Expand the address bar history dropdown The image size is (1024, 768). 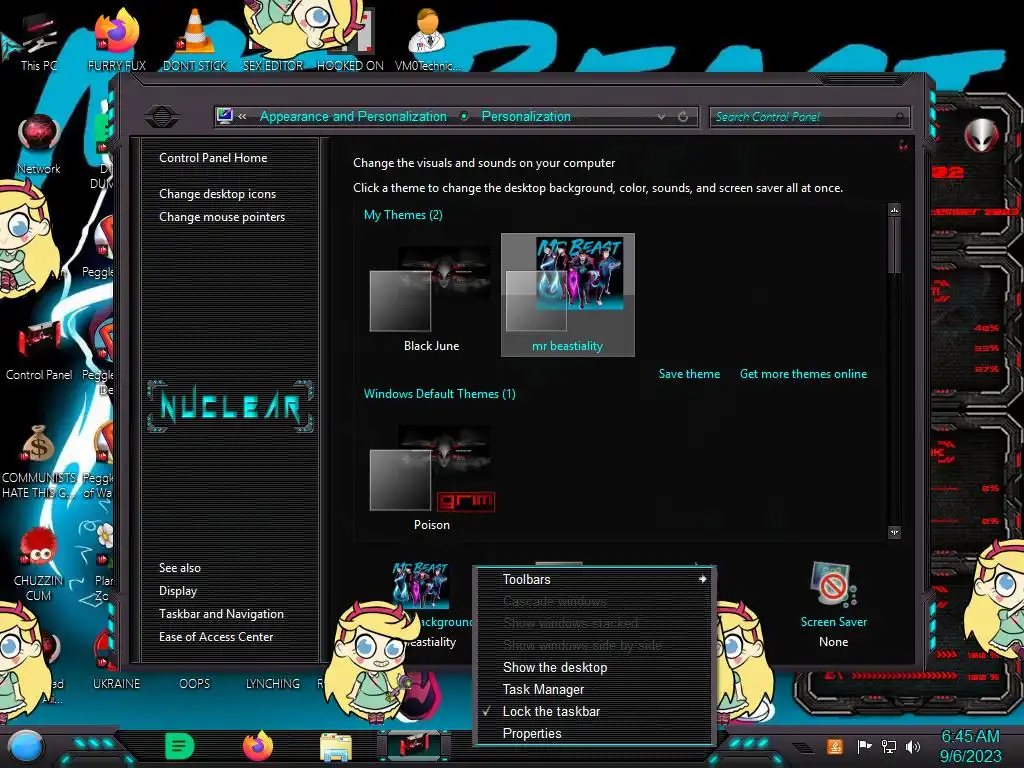point(662,116)
